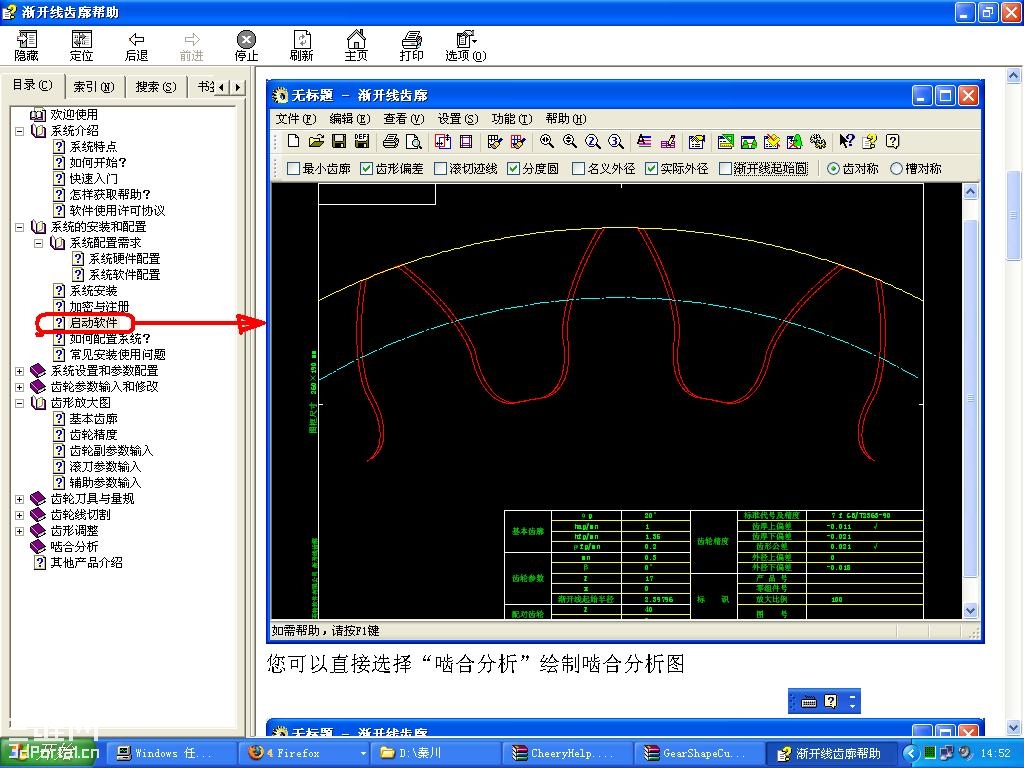Open the 基本齿廓 help topic
1024x768 pixels.
pyautogui.click(x=93, y=419)
